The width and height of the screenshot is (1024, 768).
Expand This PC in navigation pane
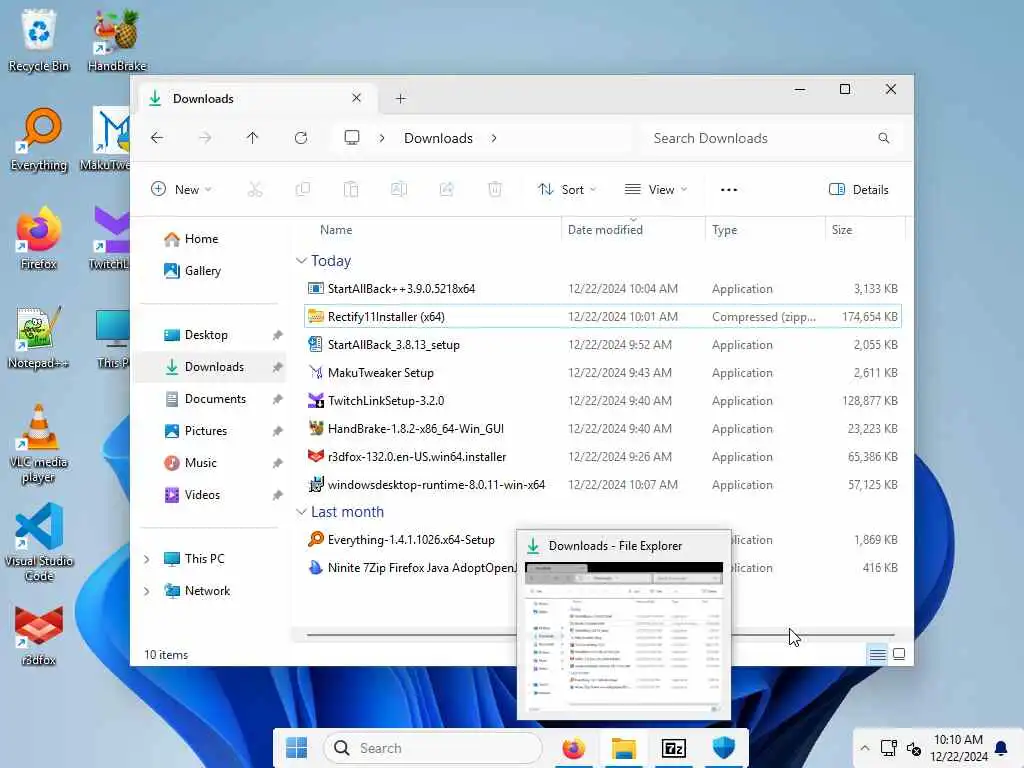click(147, 559)
